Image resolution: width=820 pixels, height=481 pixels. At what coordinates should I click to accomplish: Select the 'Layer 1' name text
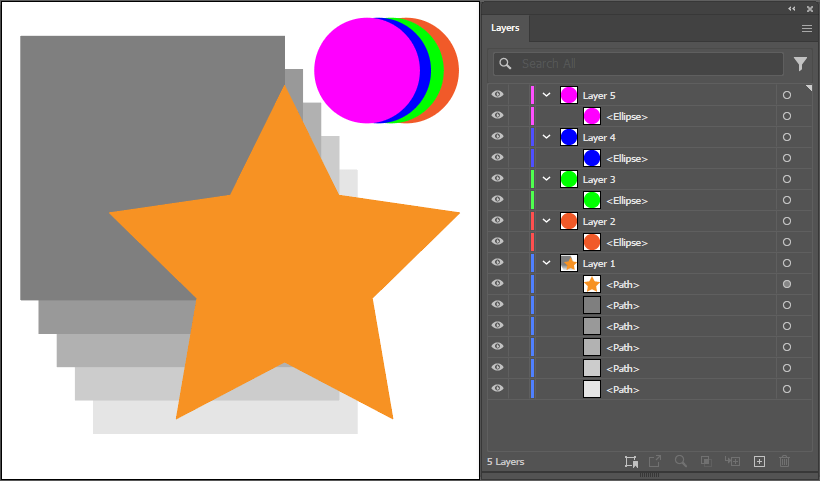[x=599, y=264]
